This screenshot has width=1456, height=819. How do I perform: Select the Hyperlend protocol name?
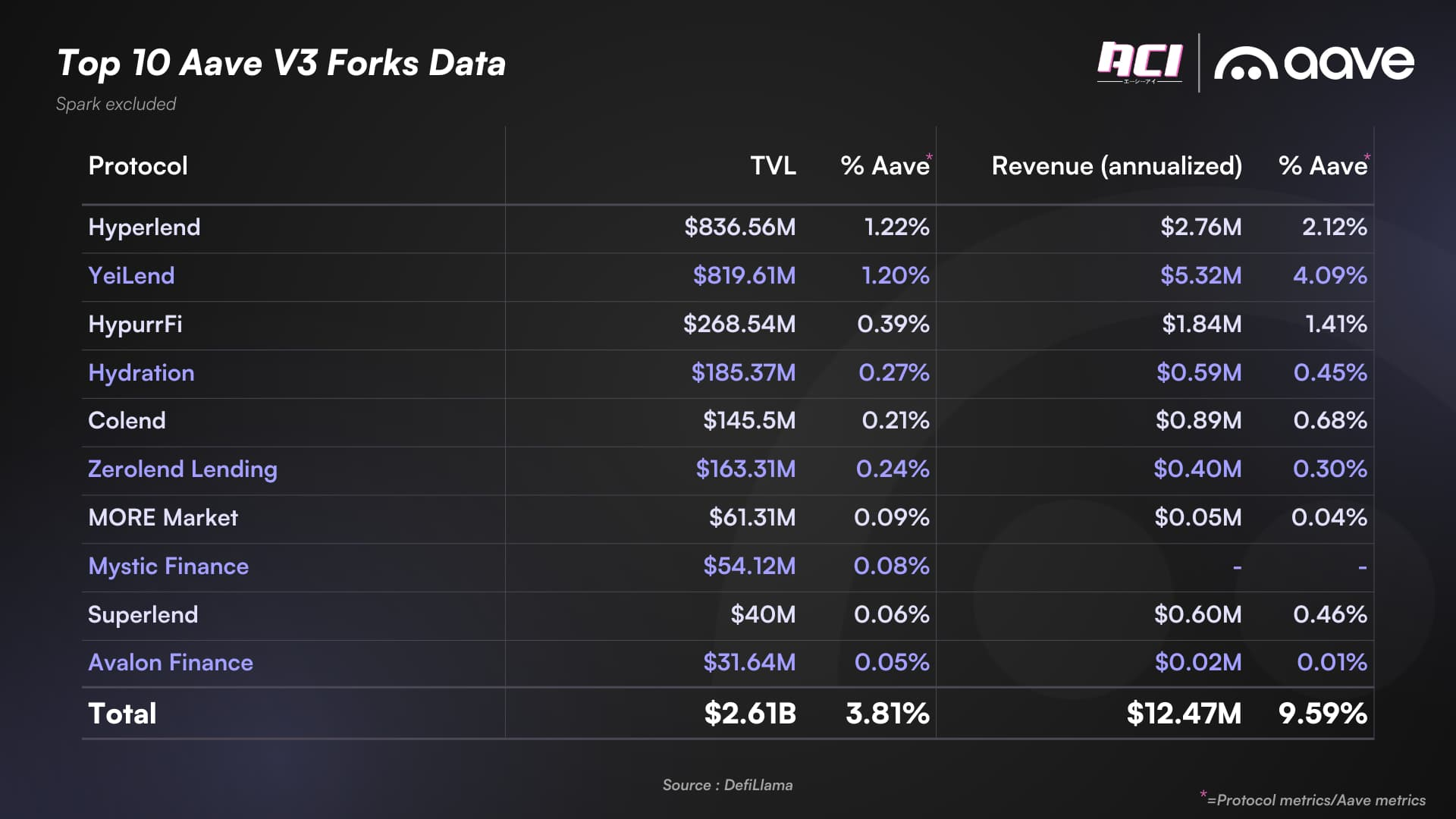(144, 227)
